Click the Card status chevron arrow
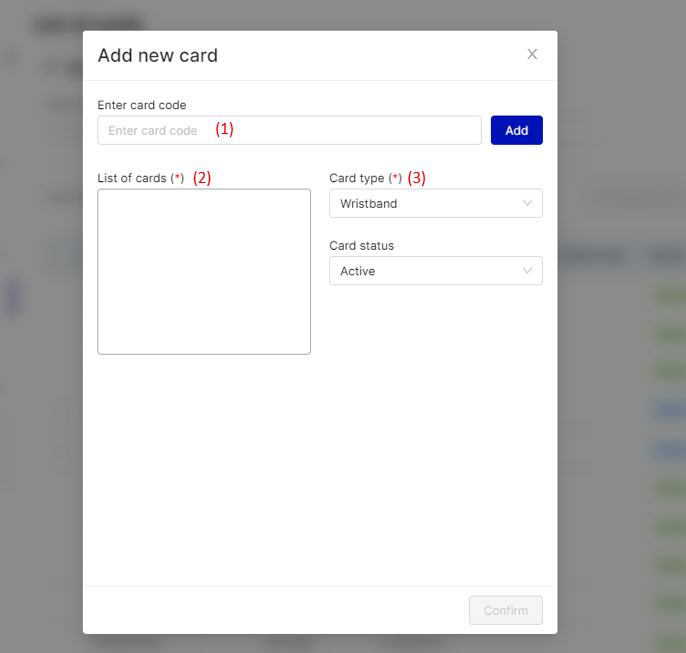 (528, 271)
